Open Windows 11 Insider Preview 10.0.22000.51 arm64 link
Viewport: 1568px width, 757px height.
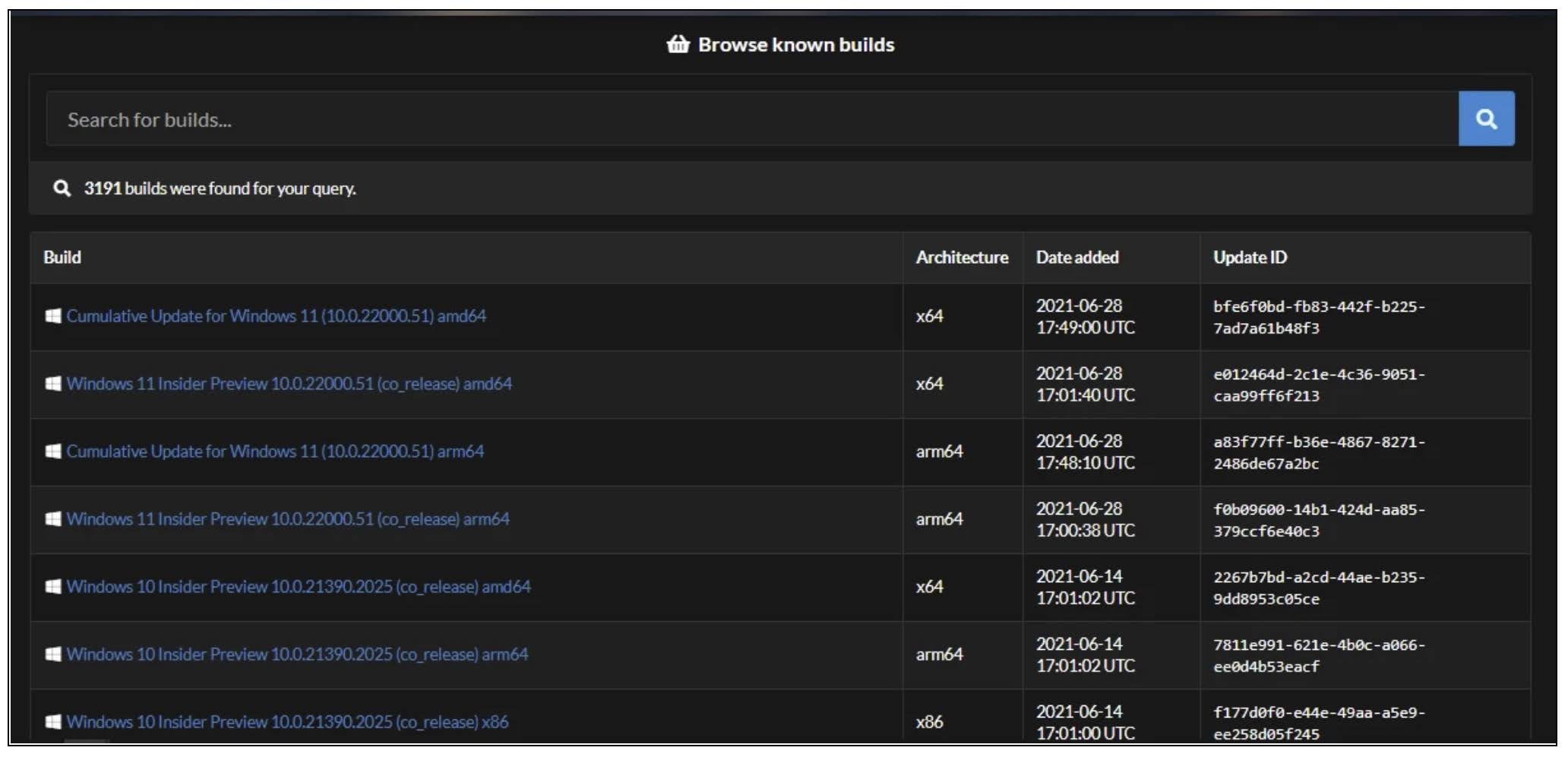click(288, 519)
